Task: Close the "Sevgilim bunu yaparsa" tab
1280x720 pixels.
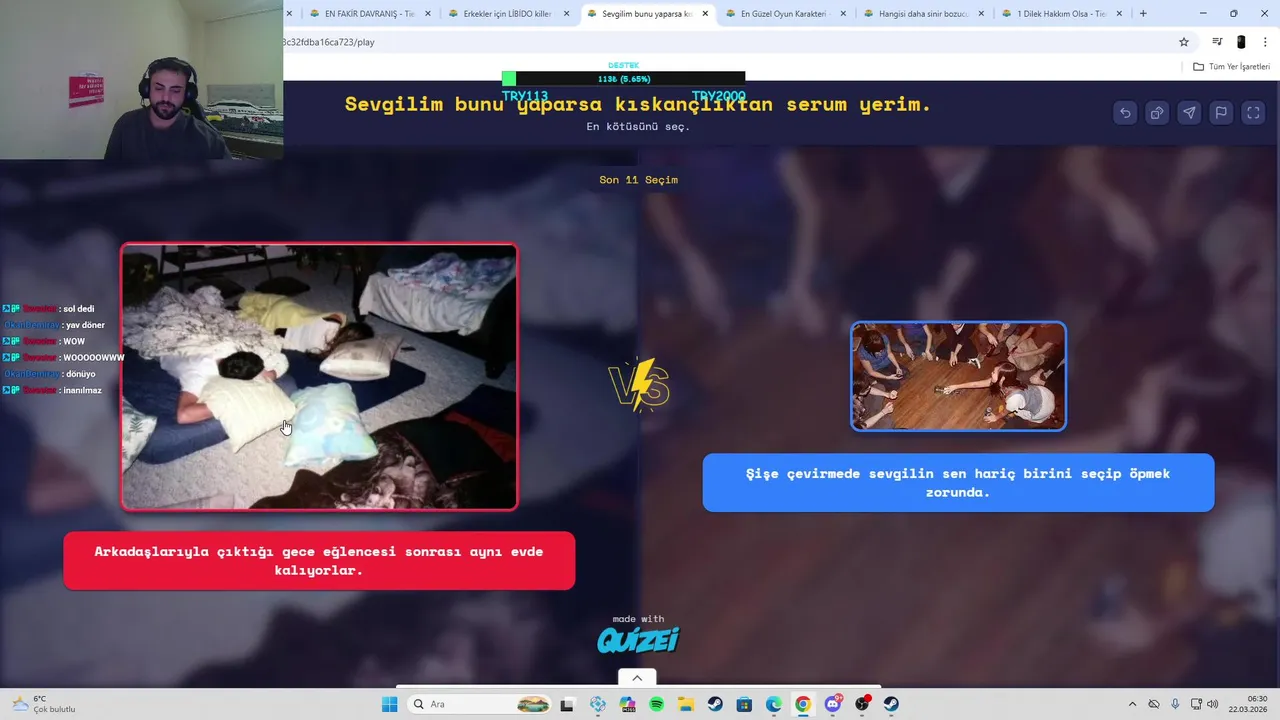Action: tap(705, 14)
